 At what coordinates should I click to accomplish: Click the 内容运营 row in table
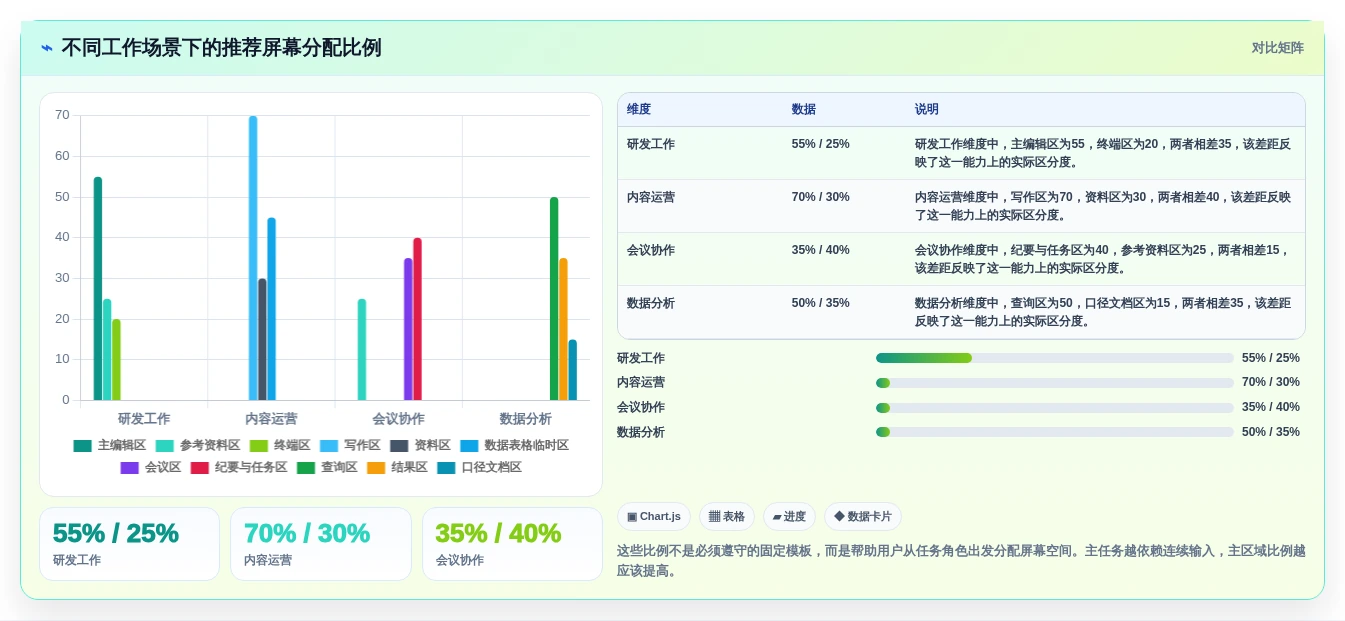coord(961,206)
